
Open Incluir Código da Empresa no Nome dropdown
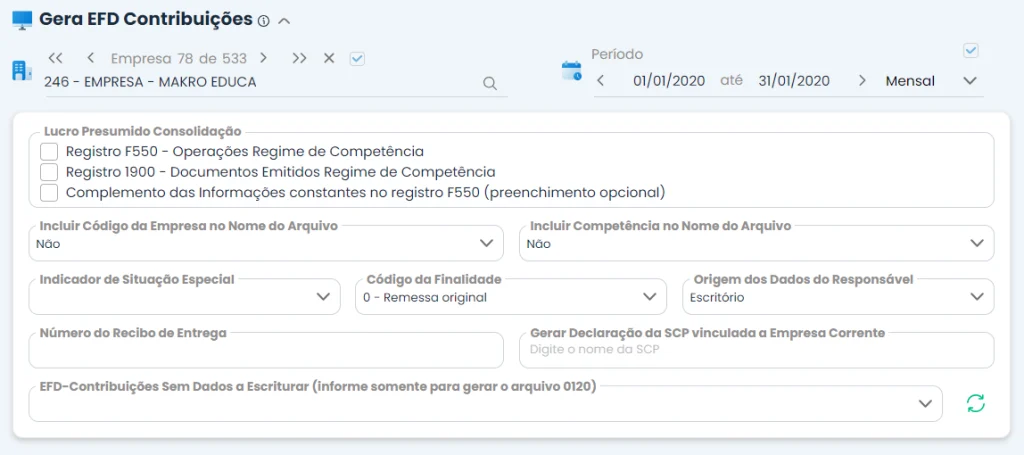[266, 243]
